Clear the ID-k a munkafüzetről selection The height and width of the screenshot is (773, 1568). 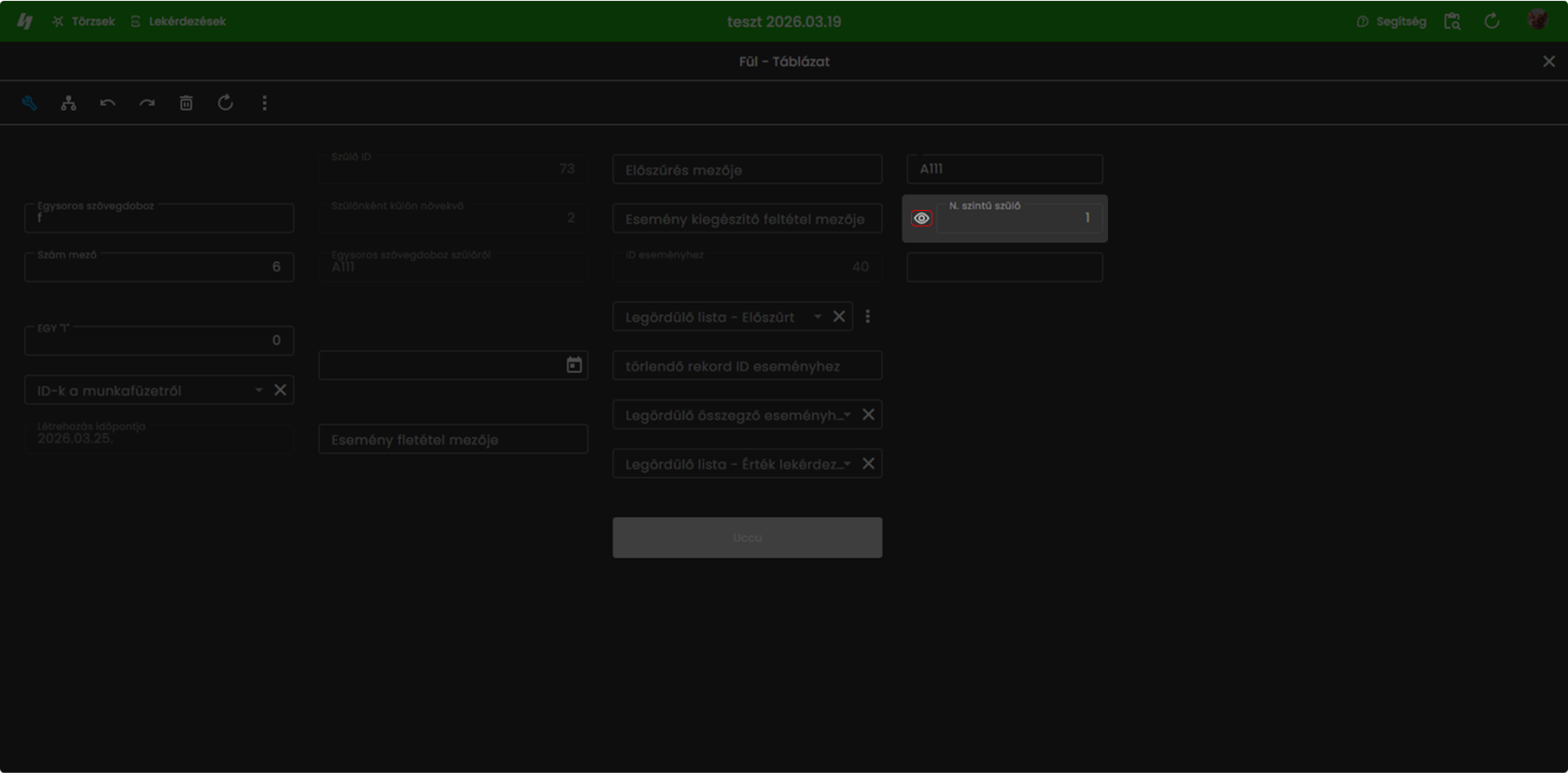click(x=280, y=390)
